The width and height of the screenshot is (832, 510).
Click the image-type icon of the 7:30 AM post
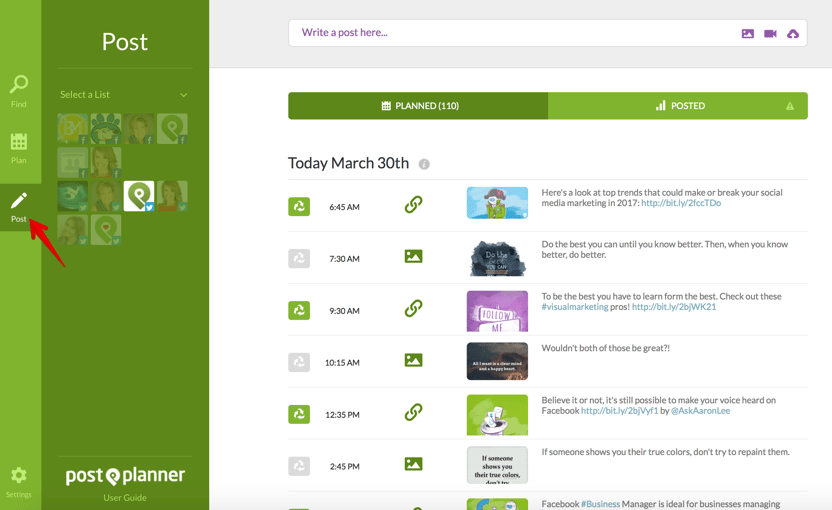(413, 256)
